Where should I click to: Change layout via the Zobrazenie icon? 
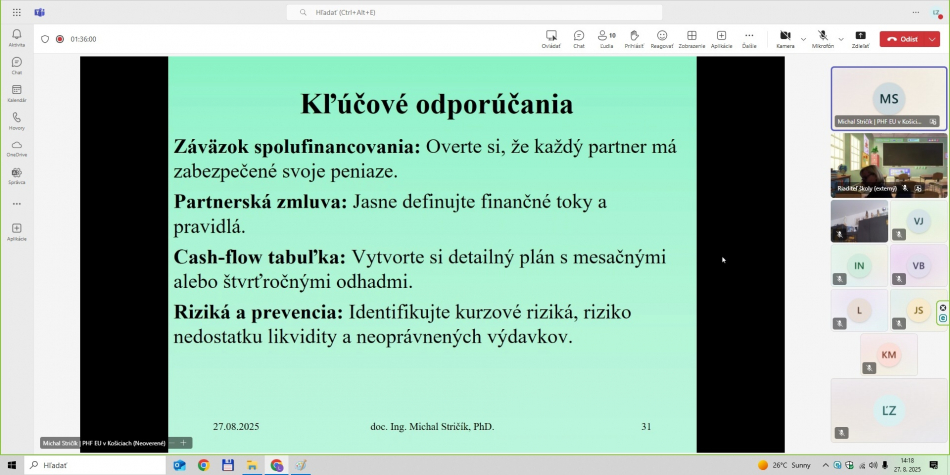691,38
